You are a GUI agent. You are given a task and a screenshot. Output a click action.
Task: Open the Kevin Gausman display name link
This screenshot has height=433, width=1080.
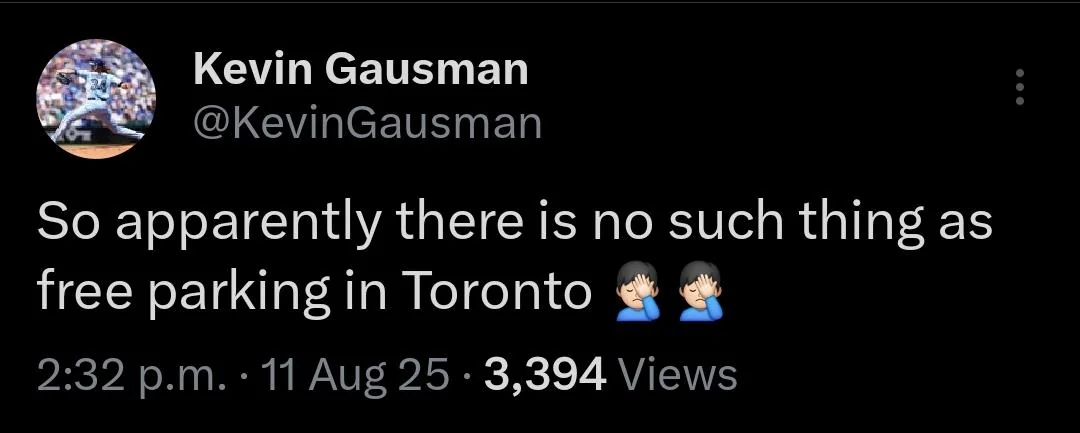(x=359, y=69)
